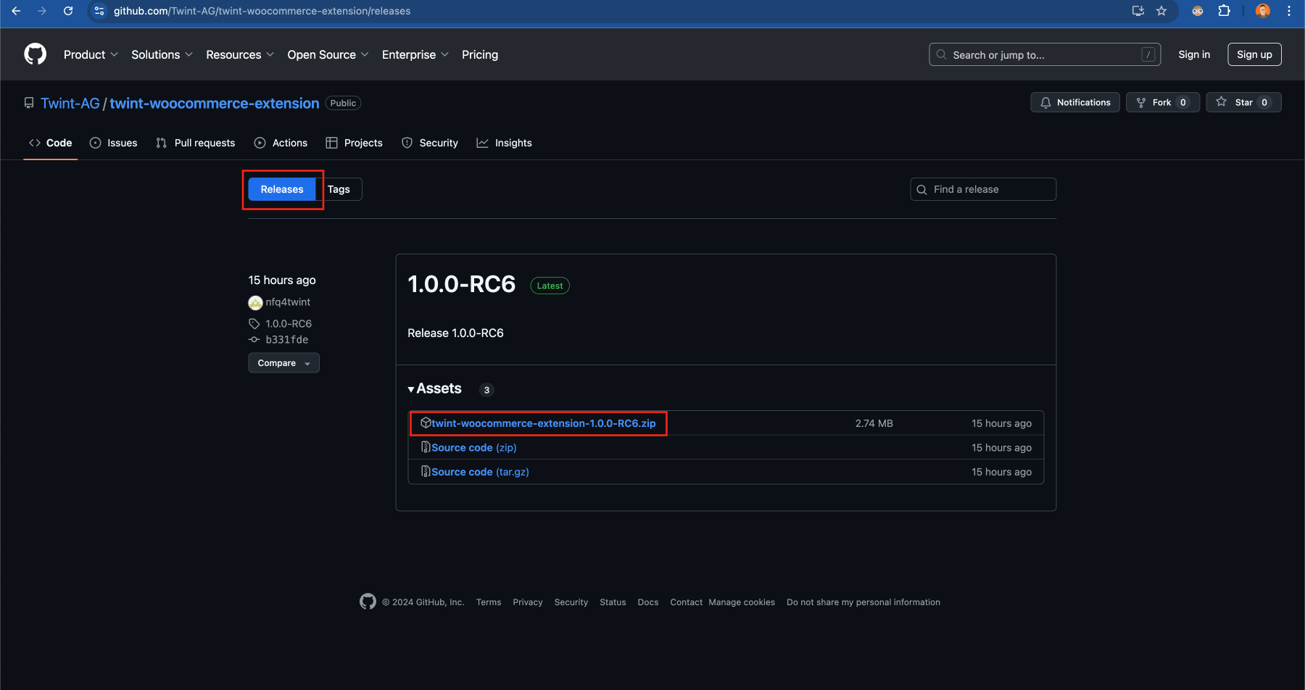The width and height of the screenshot is (1305, 690).
Task: Click the Sign in link
Action: coord(1194,54)
